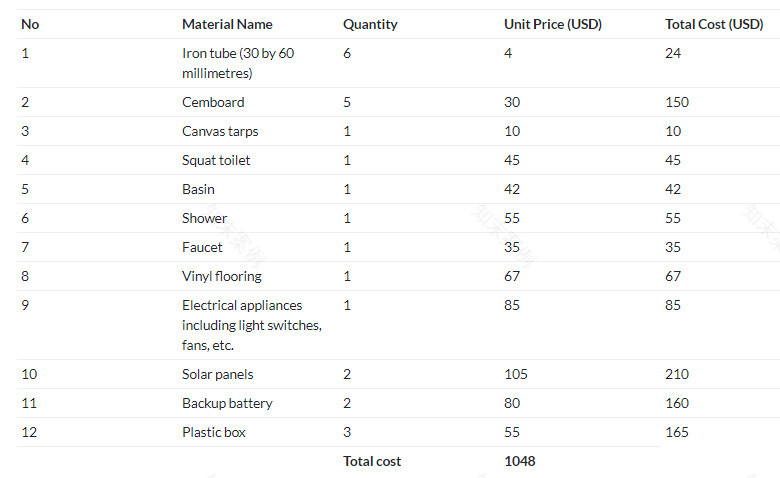Select the "Vinyl flooring" cell
The image size is (780, 478).
point(221,276)
